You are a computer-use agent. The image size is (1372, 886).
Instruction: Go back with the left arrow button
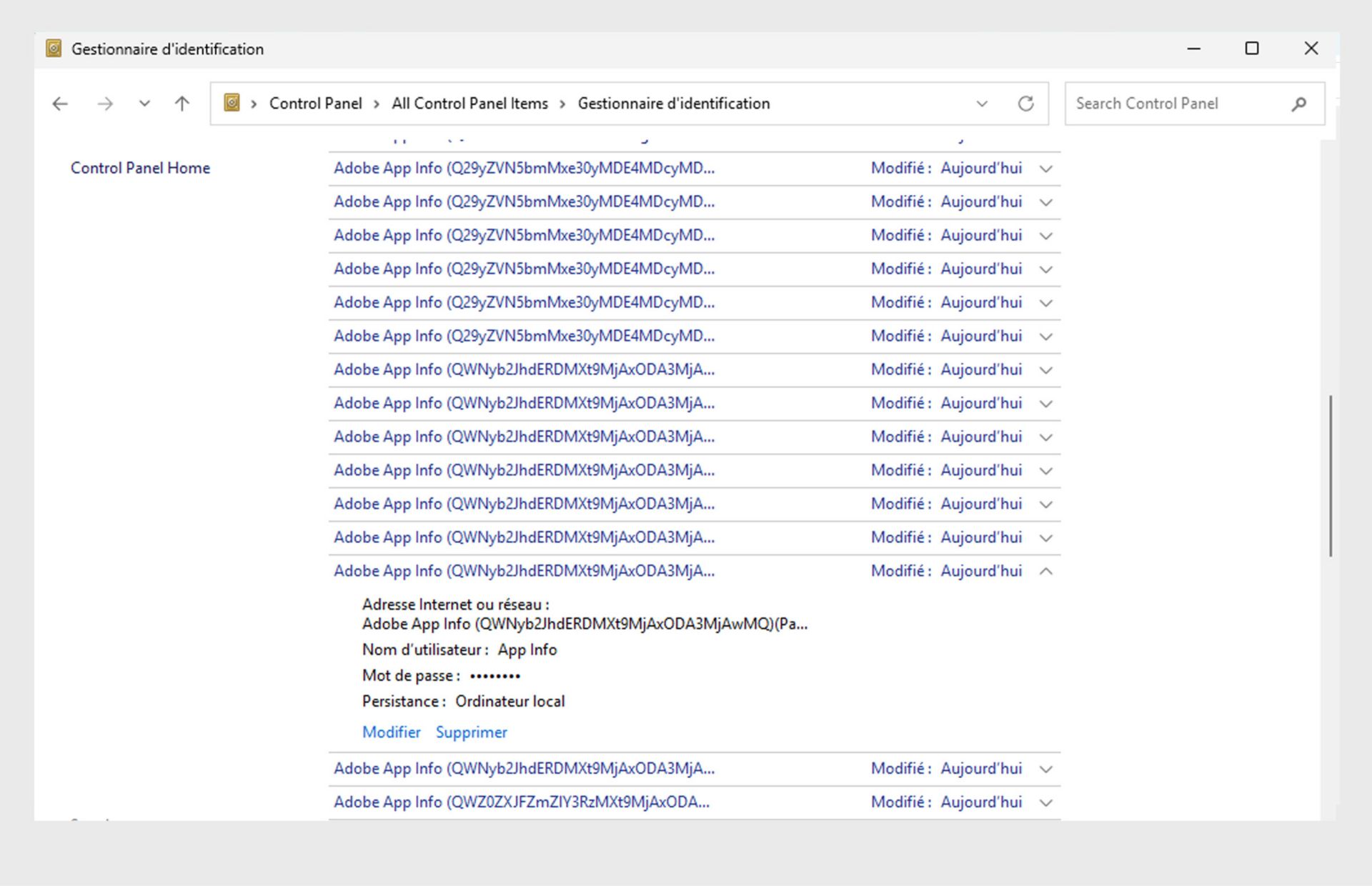click(x=60, y=104)
